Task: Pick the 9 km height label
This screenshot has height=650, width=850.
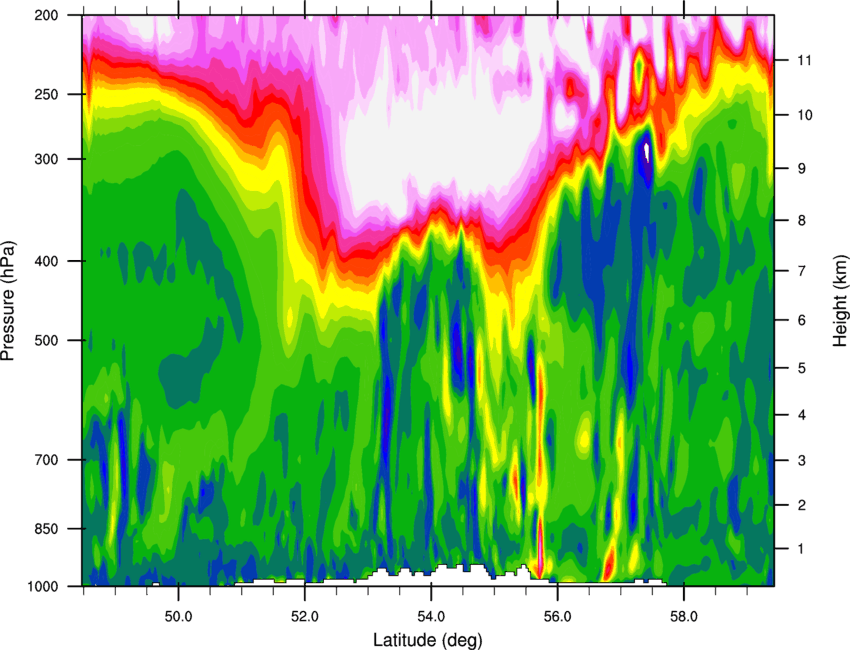Action: pyautogui.click(x=801, y=169)
